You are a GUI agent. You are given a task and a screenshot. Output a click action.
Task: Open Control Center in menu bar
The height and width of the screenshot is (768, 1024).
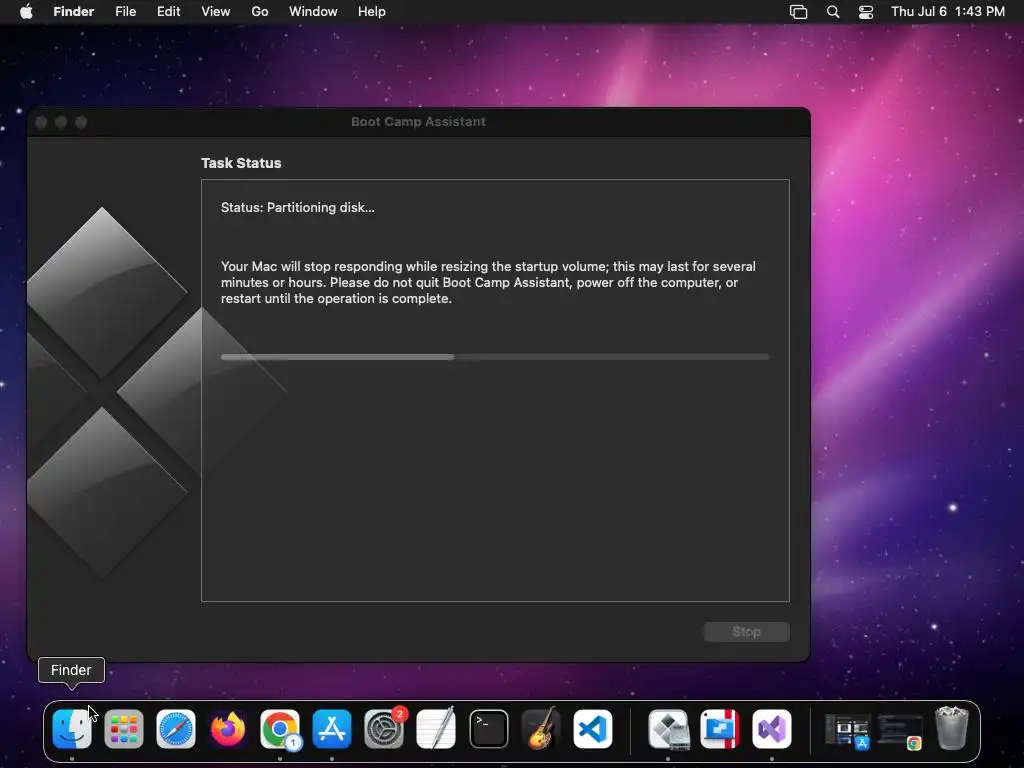click(x=866, y=12)
